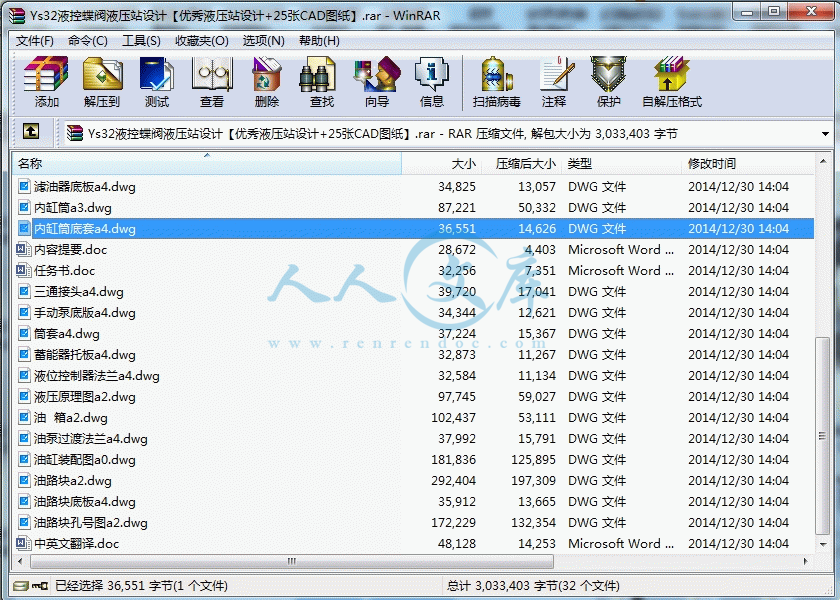Click the file icon of 滤油器底板a4.dwg
Viewport: 840px width, 600px height.
(24, 186)
